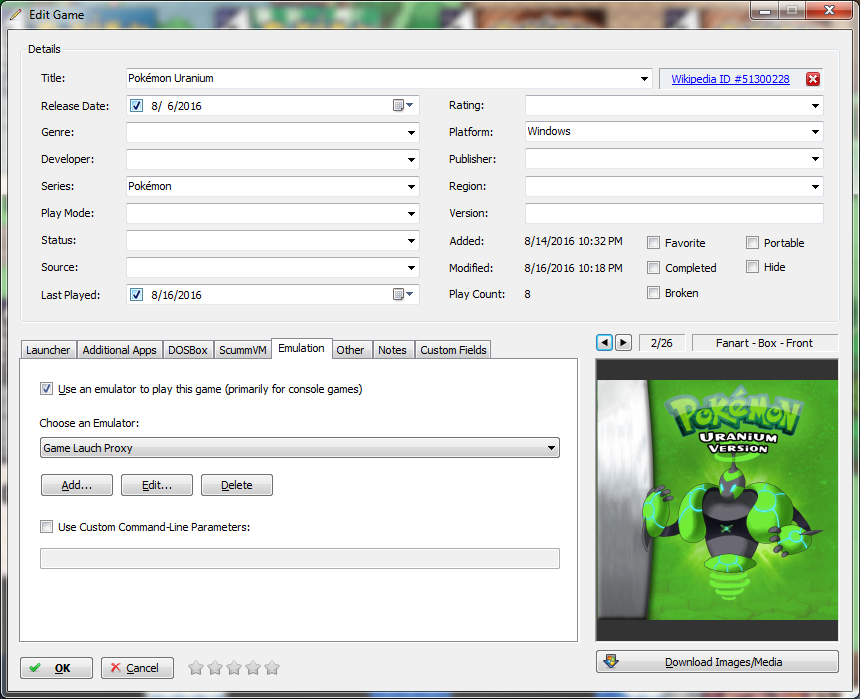Select the Emulation tab
Screen dimensions: 860x699
pyautogui.click(x=301, y=348)
